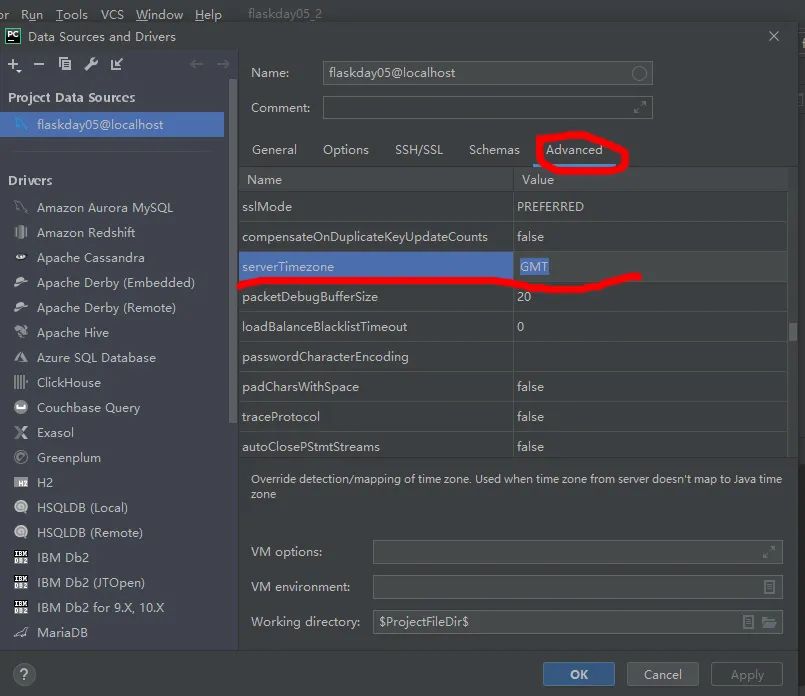Viewport: 805px width, 696px height.
Task: Select the loadBalanceBlacklistTimeout row
Action: [x=513, y=326]
